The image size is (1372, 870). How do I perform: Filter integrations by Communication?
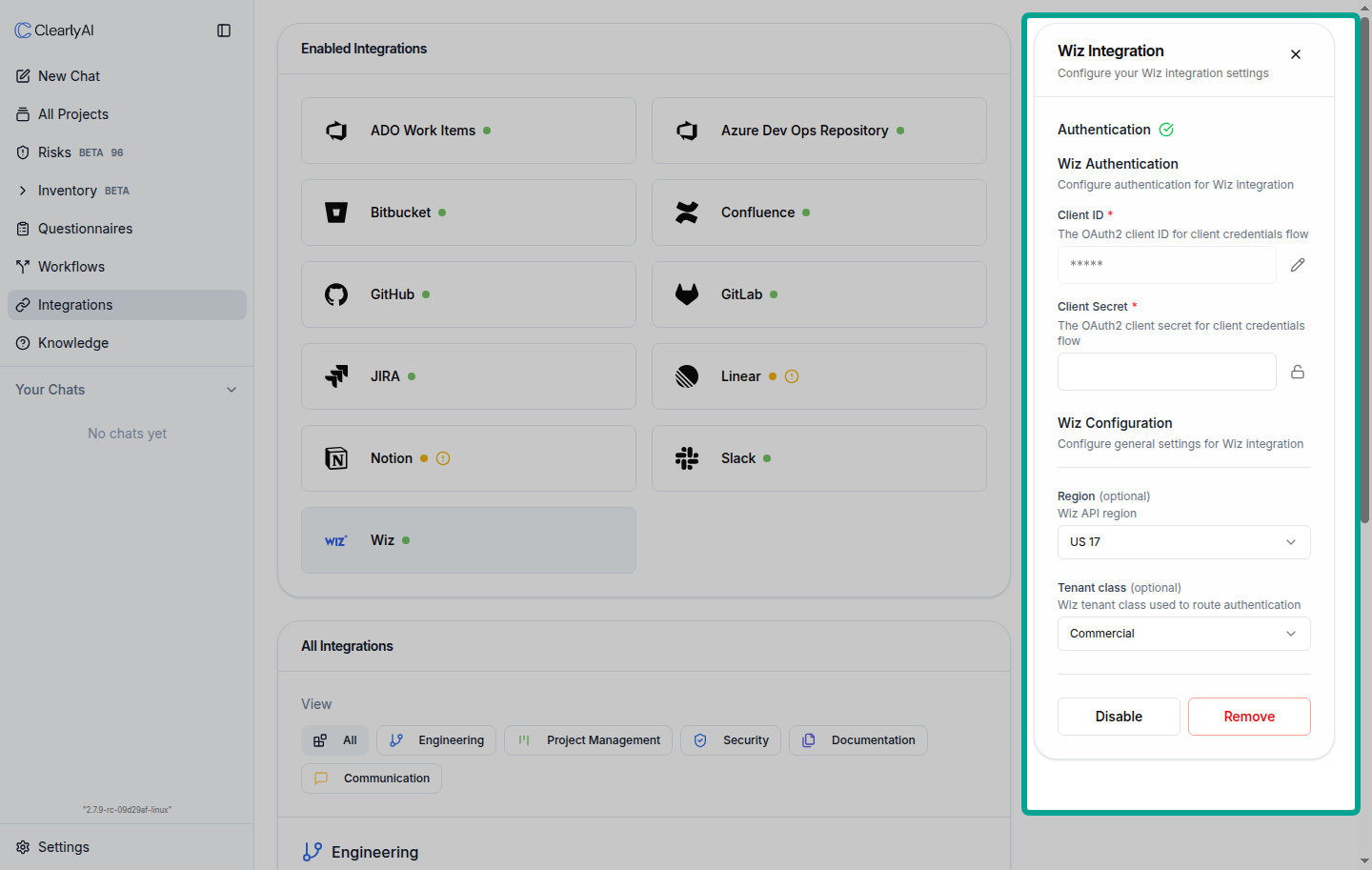click(372, 779)
